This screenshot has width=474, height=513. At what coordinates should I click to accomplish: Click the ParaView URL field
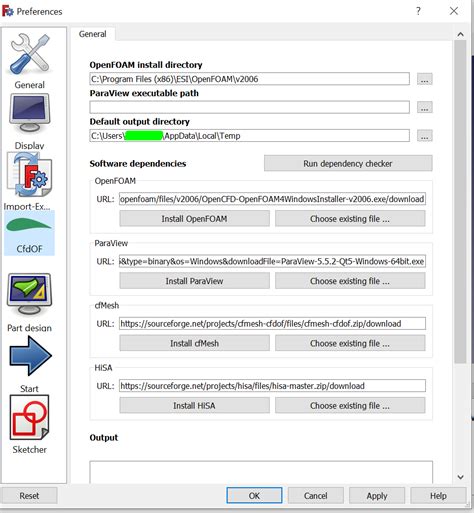[x=272, y=261]
